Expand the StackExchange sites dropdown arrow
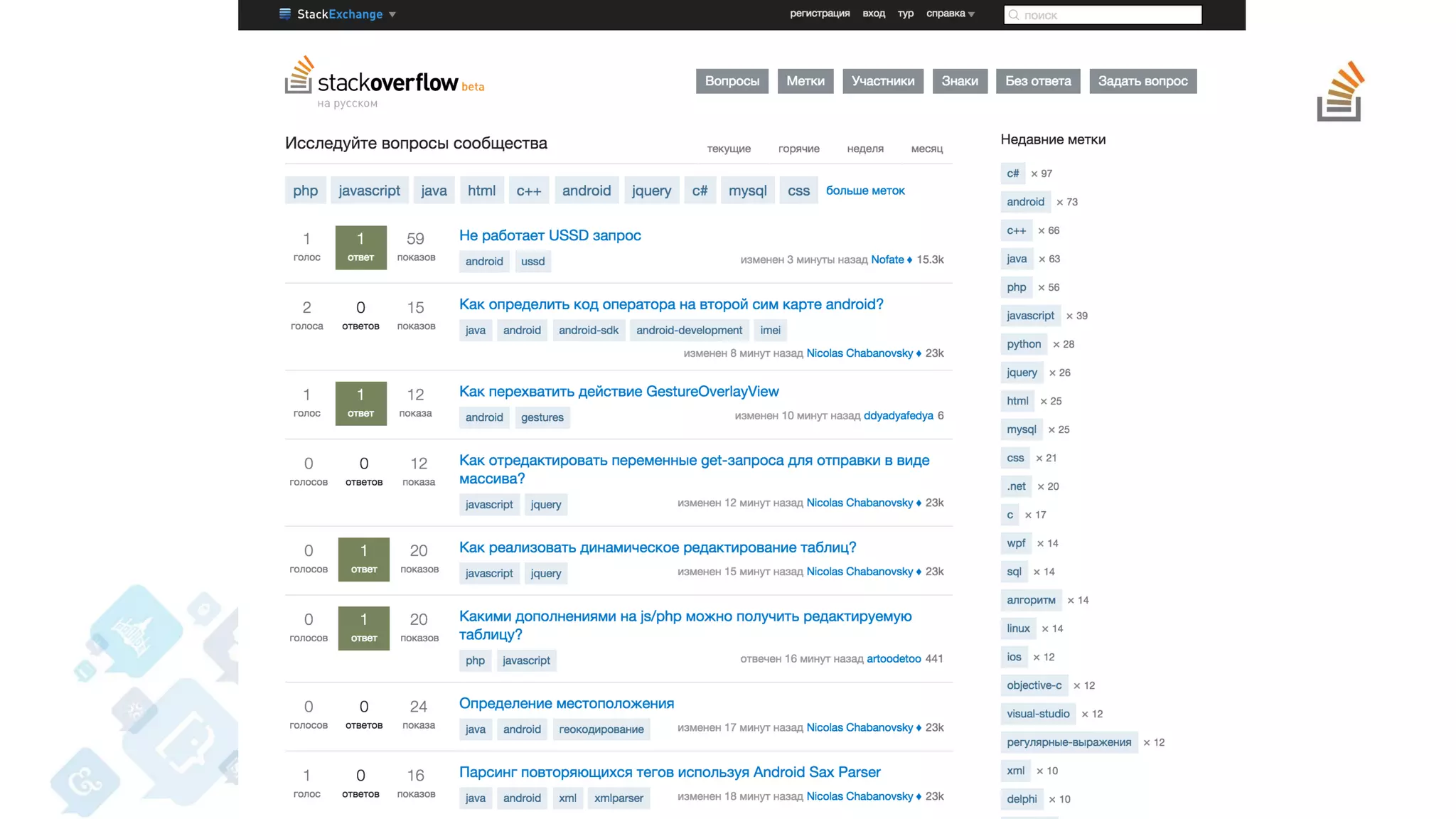 (x=392, y=14)
